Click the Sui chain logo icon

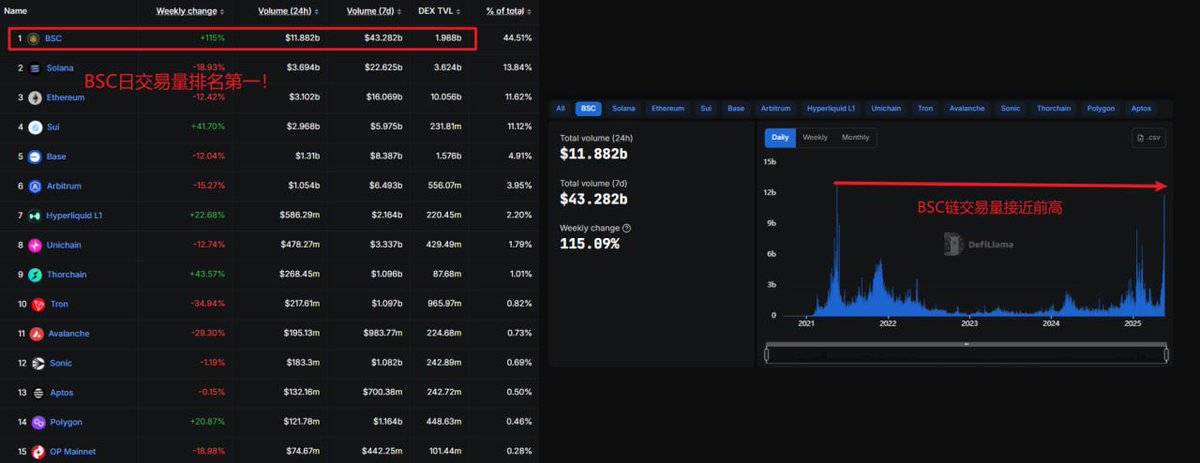coord(36,127)
